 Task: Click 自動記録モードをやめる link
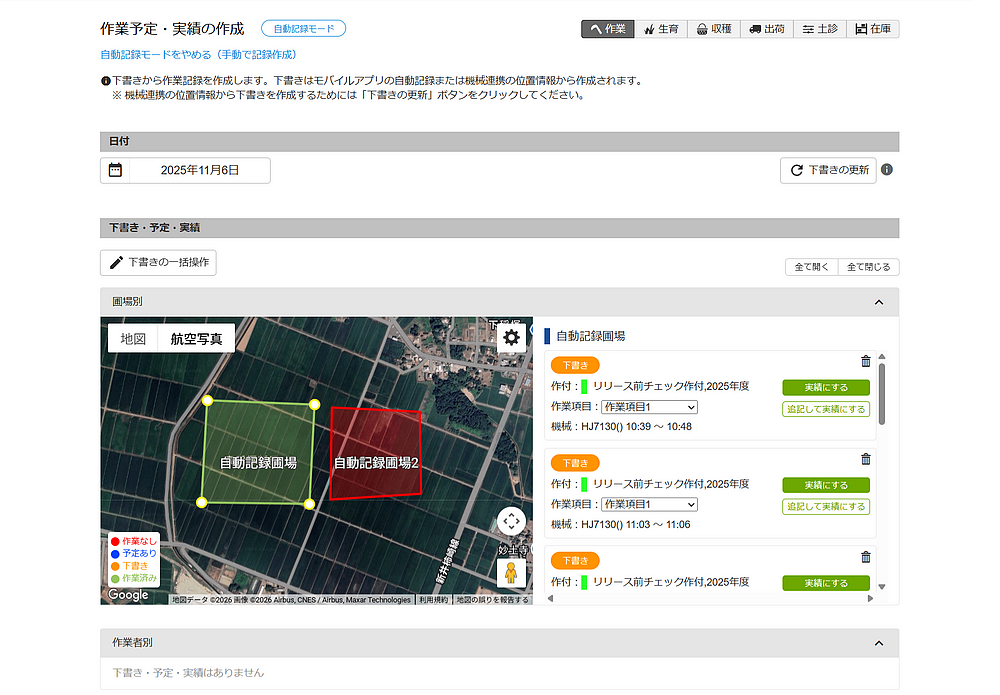(198, 55)
